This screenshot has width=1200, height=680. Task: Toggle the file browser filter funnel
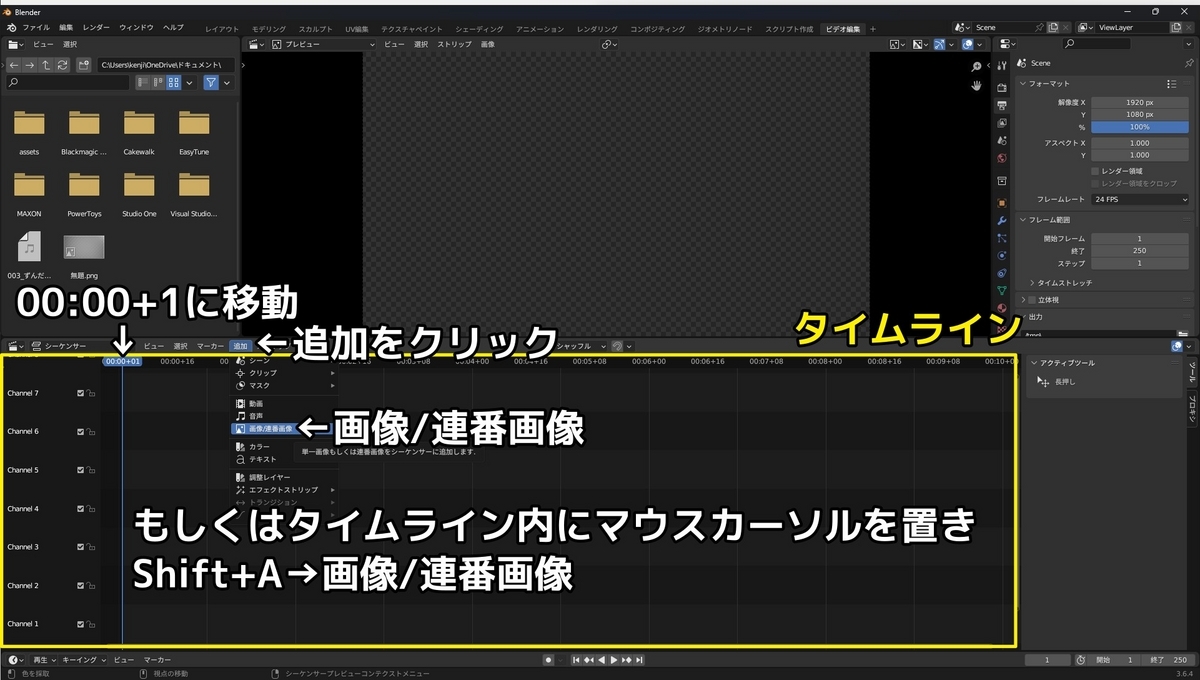(211, 83)
